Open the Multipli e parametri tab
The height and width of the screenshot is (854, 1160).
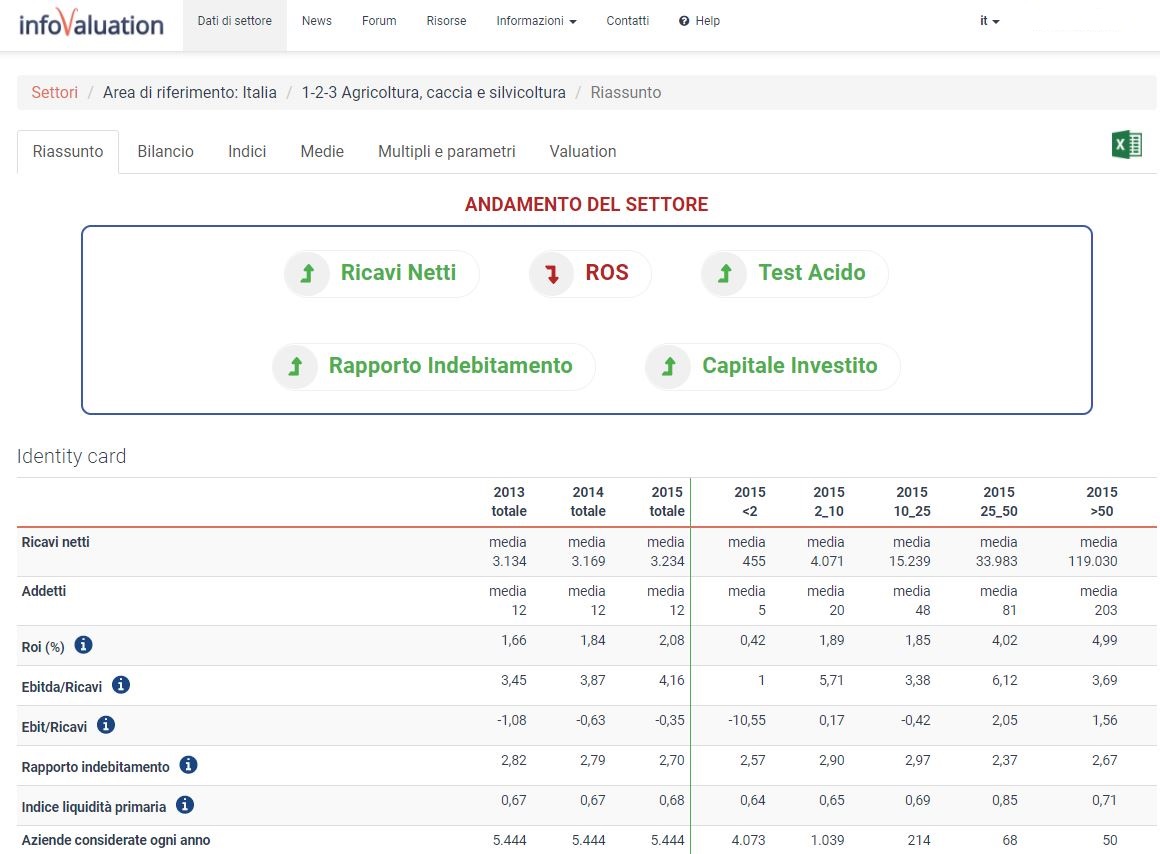[447, 152]
